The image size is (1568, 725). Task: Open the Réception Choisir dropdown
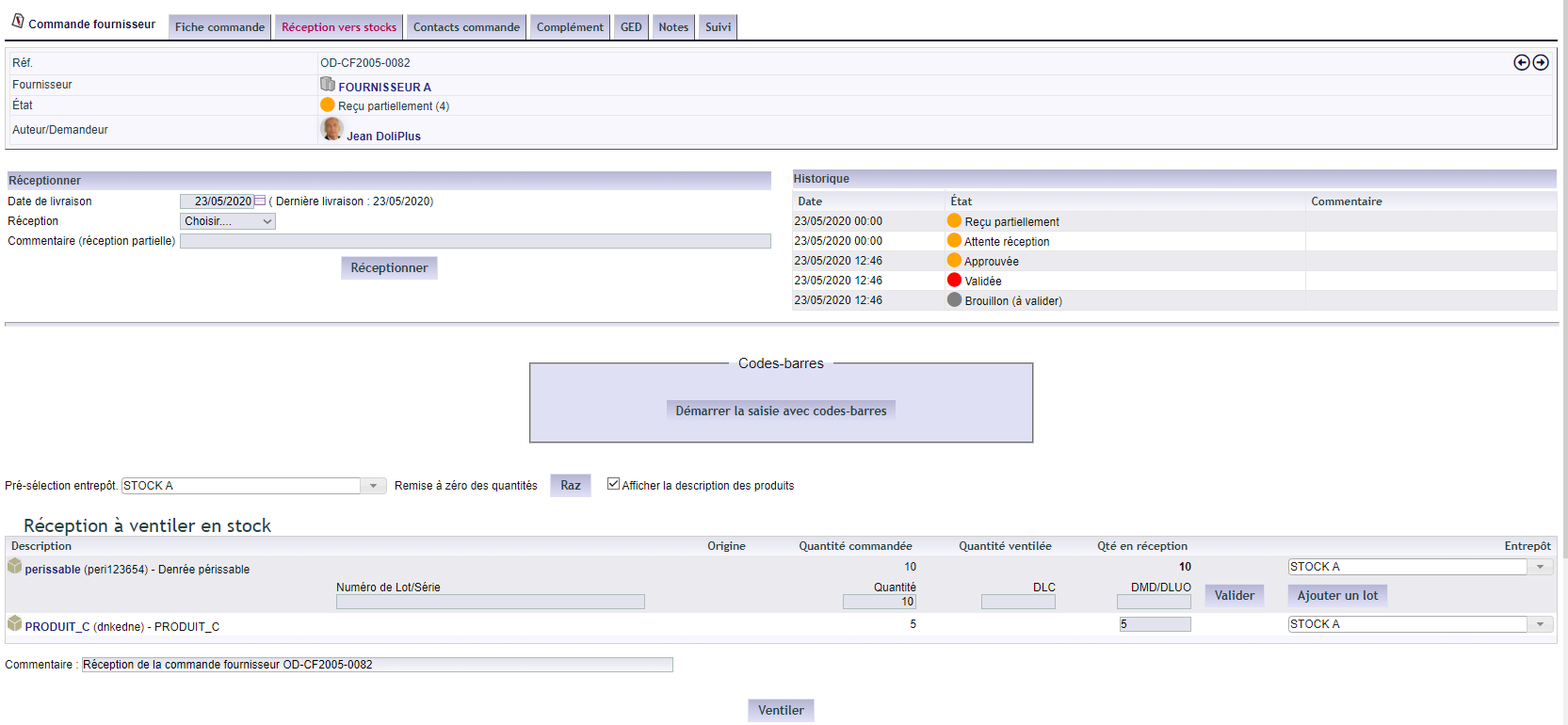click(228, 221)
